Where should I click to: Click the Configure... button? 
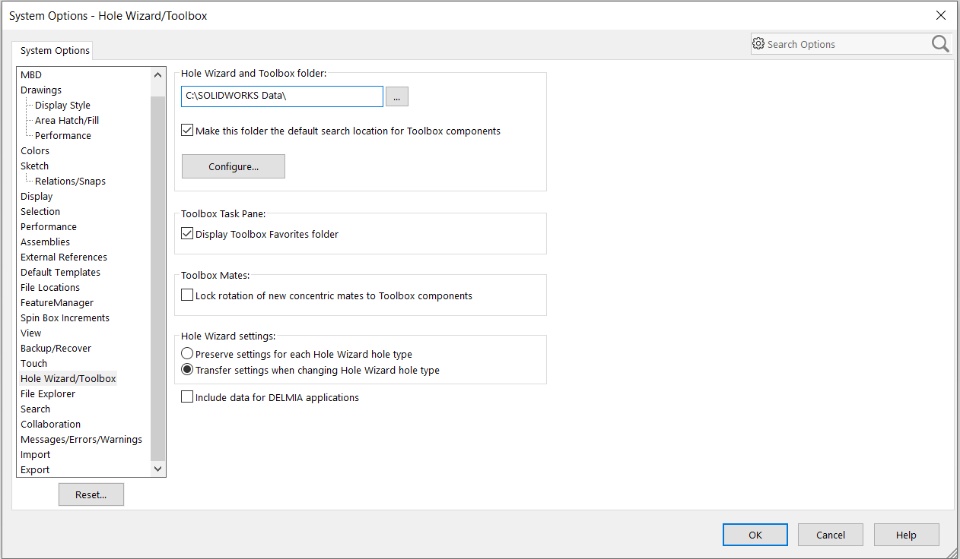(233, 167)
